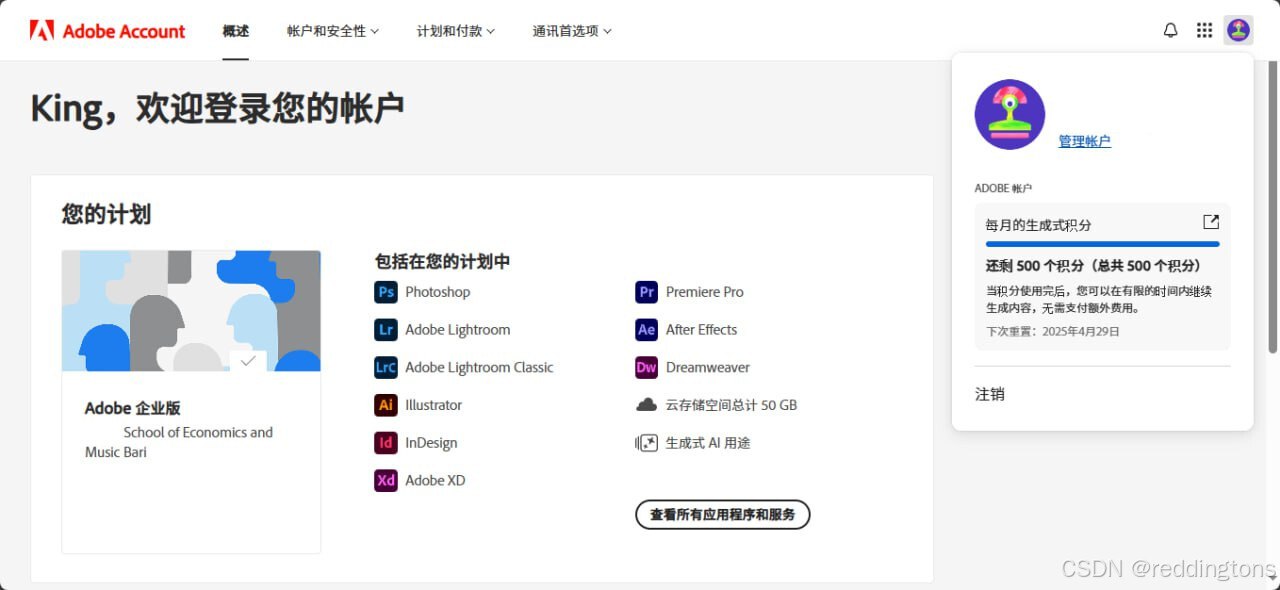Click the After Effects Ae icon
Image resolution: width=1280 pixels, height=590 pixels.
coord(647,330)
